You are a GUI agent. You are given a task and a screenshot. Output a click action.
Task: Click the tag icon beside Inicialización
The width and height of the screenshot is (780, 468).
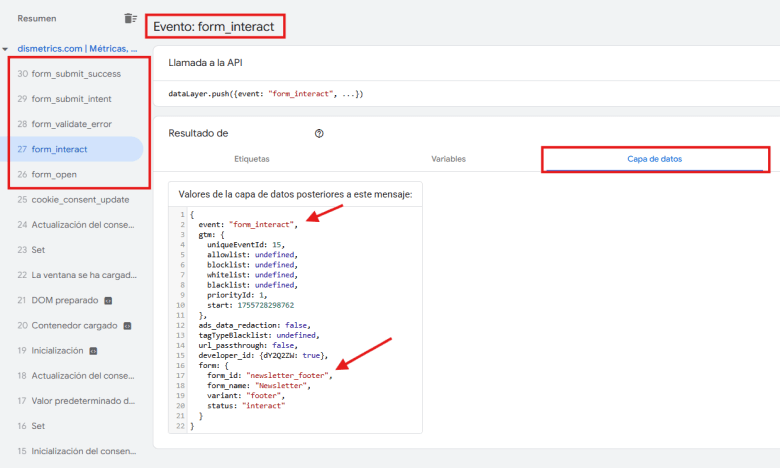tap(93, 351)
